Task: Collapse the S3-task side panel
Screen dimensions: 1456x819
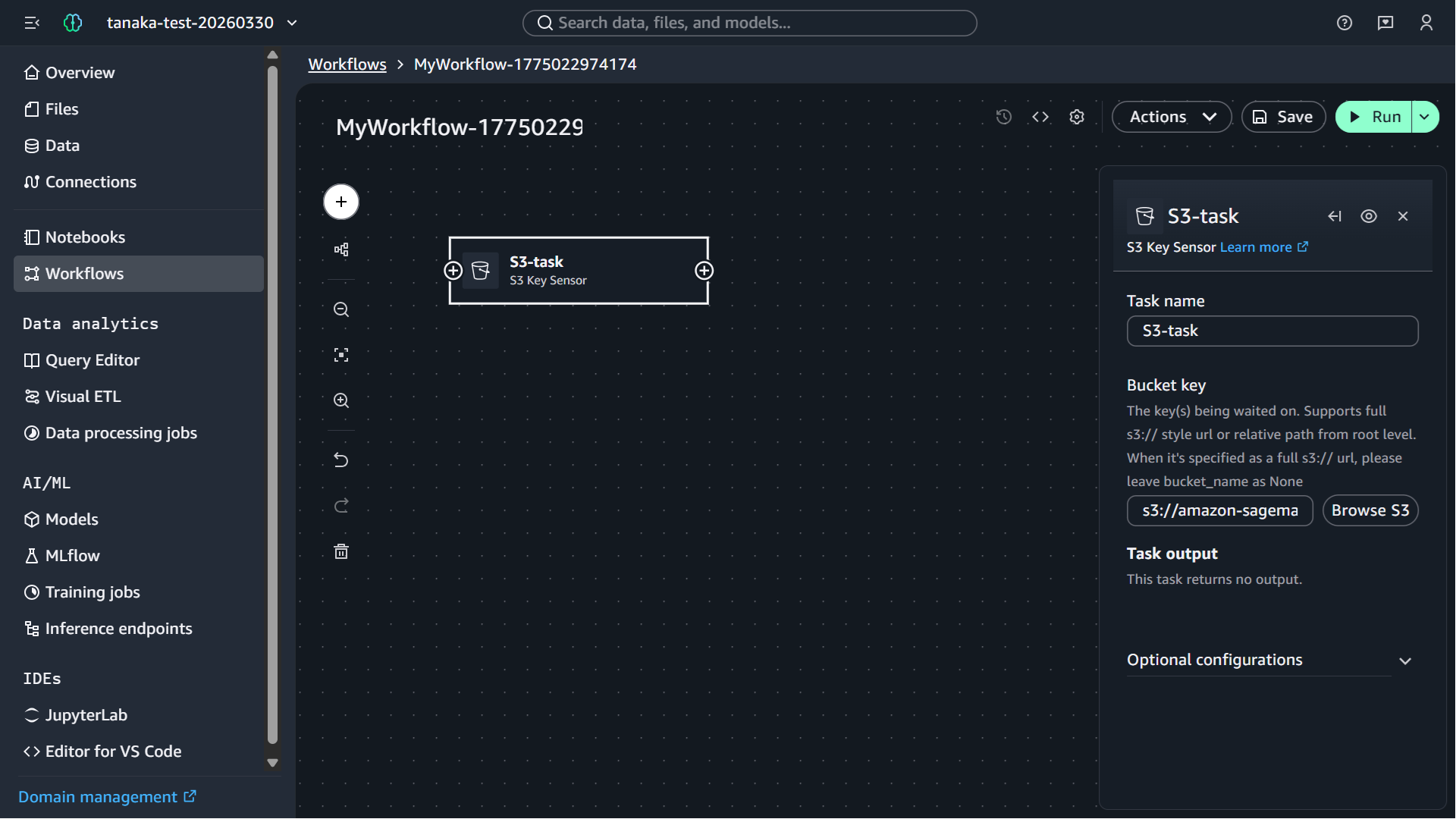Action: [x=1335, y=216]
